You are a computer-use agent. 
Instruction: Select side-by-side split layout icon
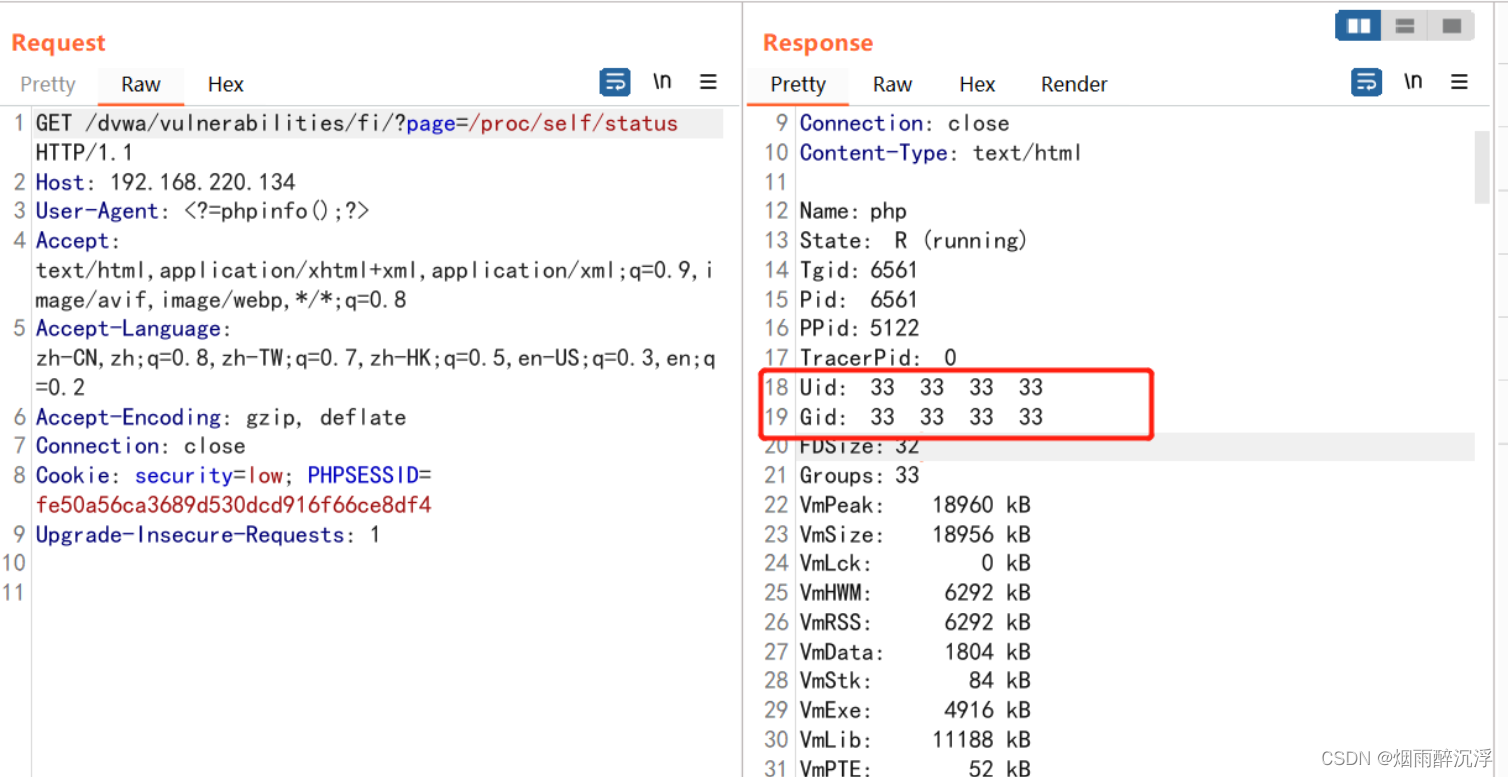1358,26
